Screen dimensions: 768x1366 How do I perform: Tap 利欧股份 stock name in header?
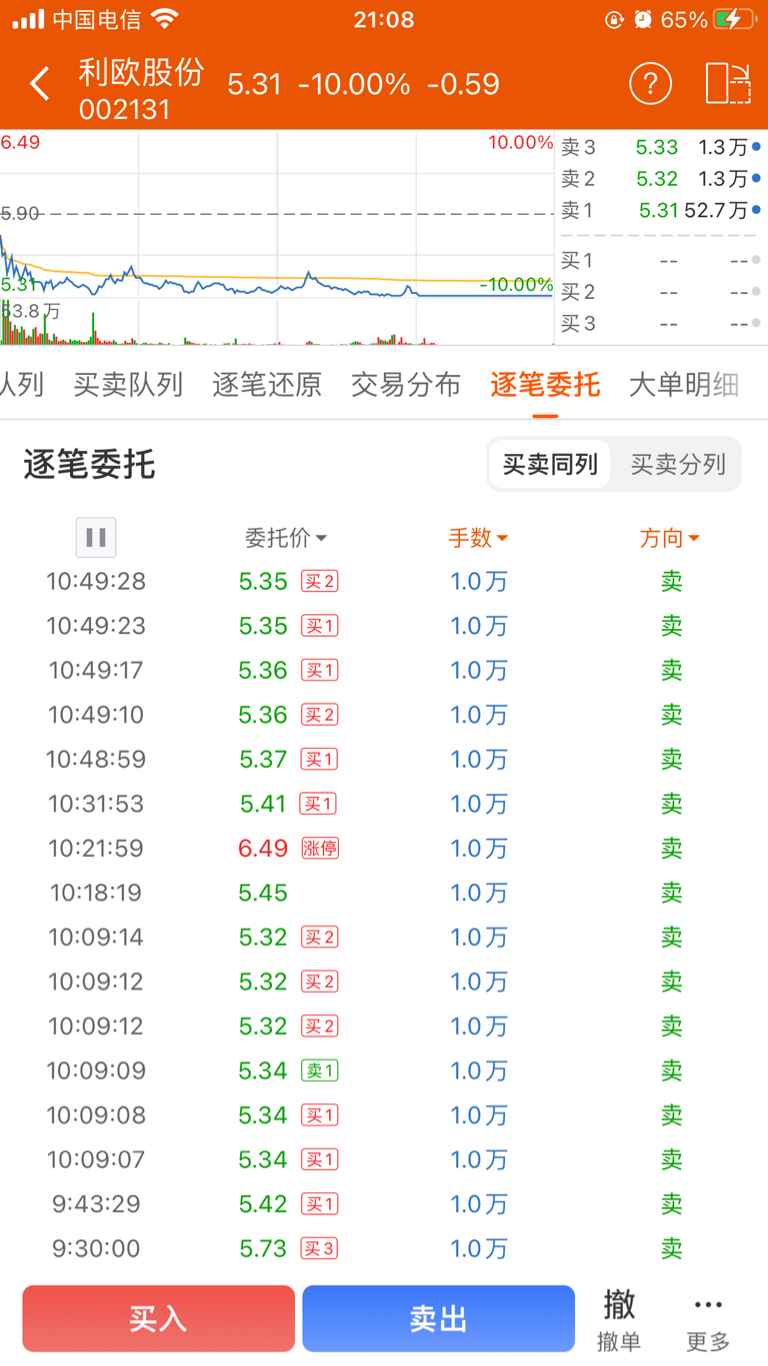coord(141,71)
